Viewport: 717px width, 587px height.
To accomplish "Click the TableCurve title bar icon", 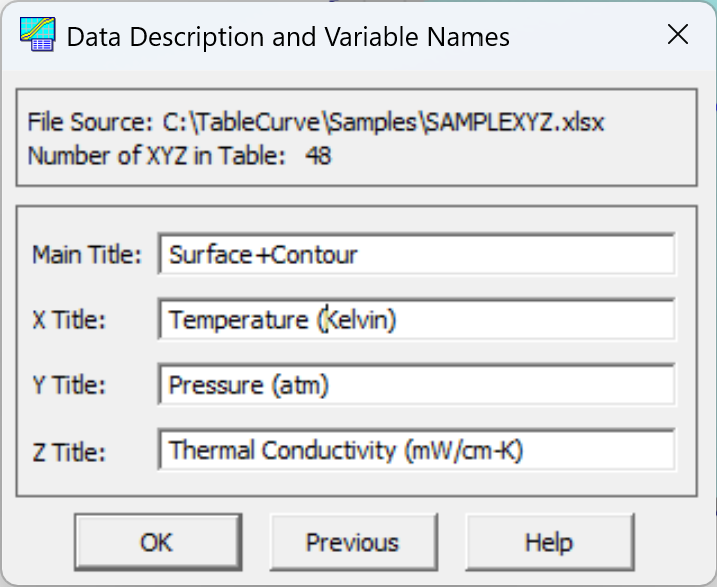I will (x=37, y=34).
